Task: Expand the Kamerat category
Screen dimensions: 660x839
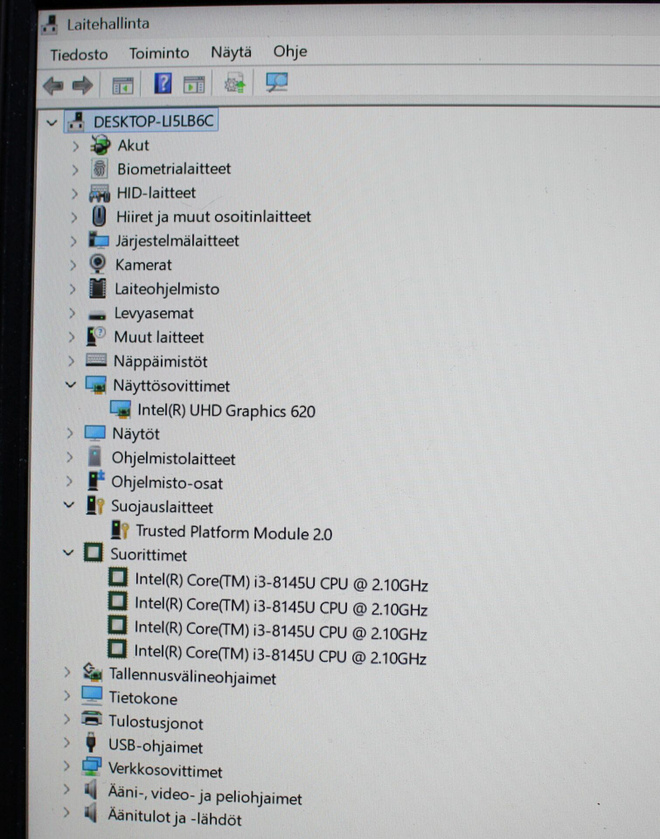Action: [x=73, y=265]
